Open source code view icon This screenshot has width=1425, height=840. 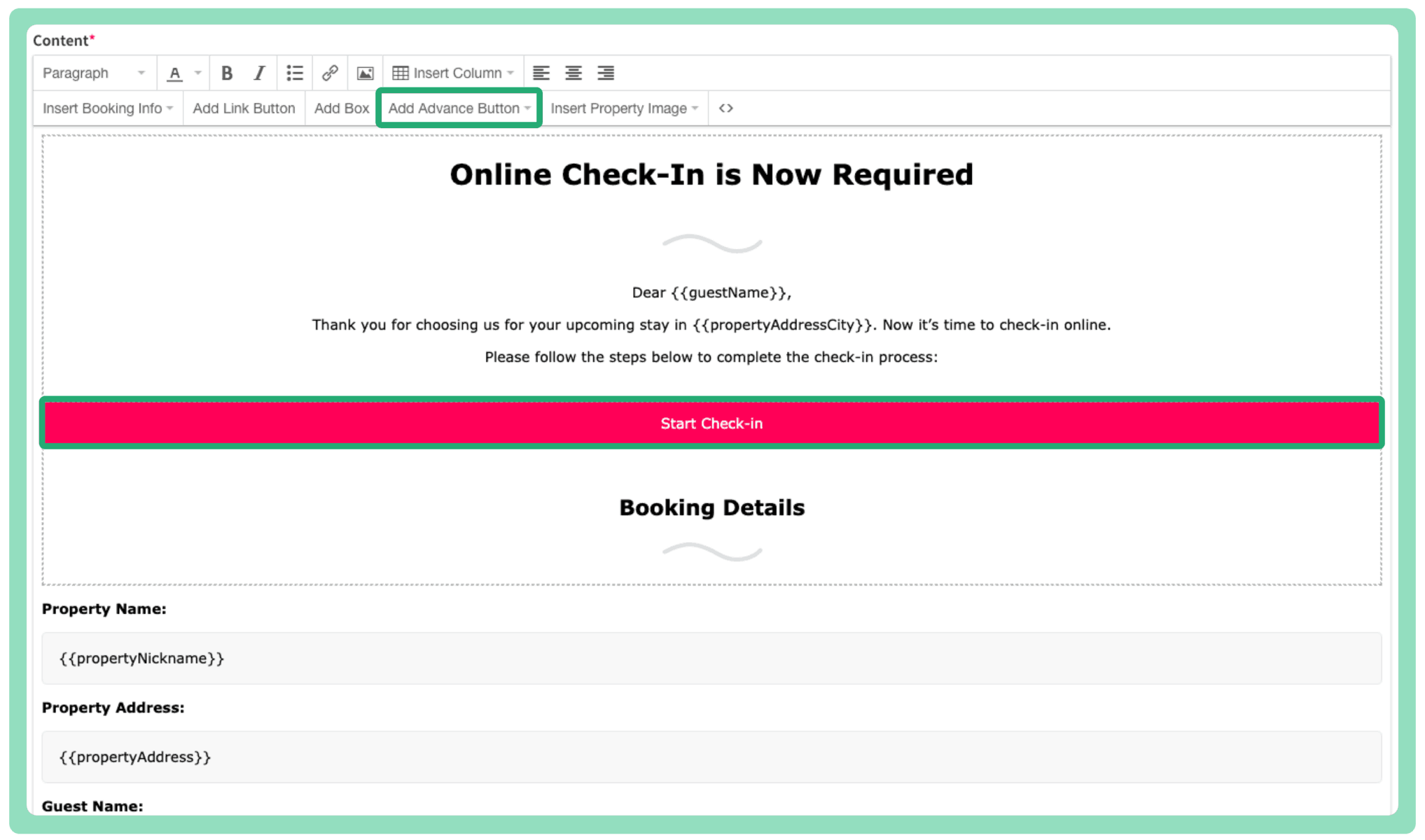(x=726, y=108)
